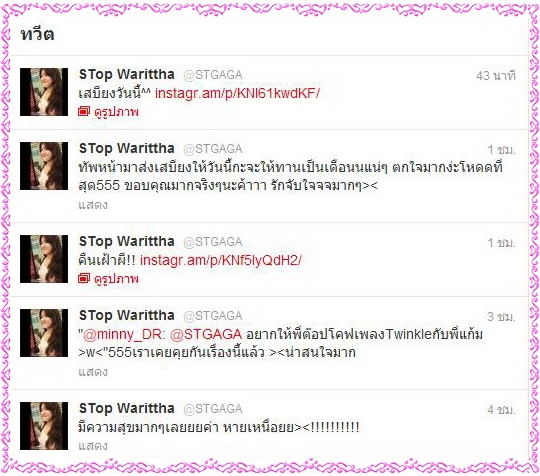This screenshot has width=540, height=476.
Task: Expand แสดง under the last tweet
Action: [93, 446]
